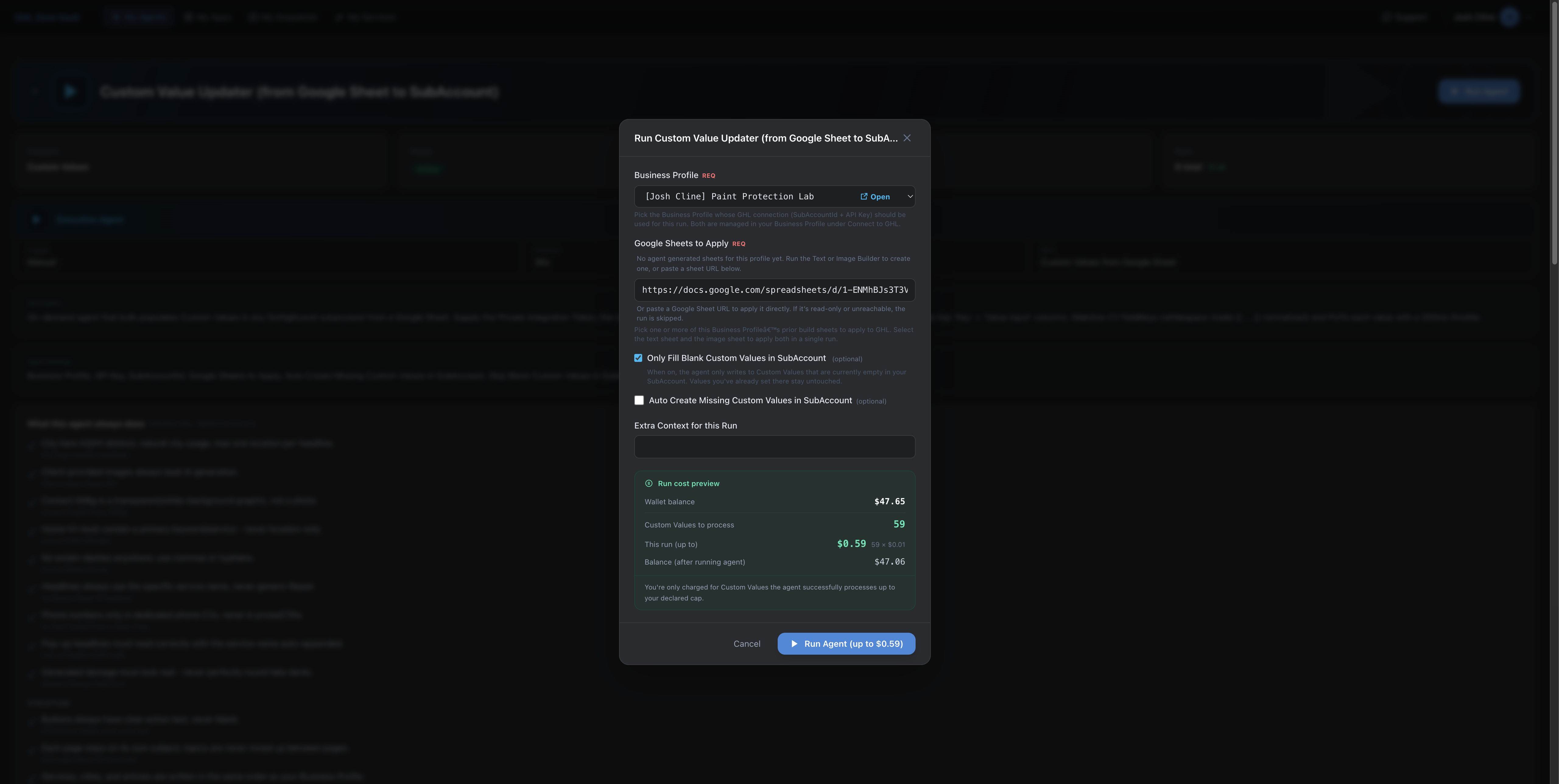1559x784 pixels.
Task: Open the Business Profile via Open link
Action: point(875,197)
